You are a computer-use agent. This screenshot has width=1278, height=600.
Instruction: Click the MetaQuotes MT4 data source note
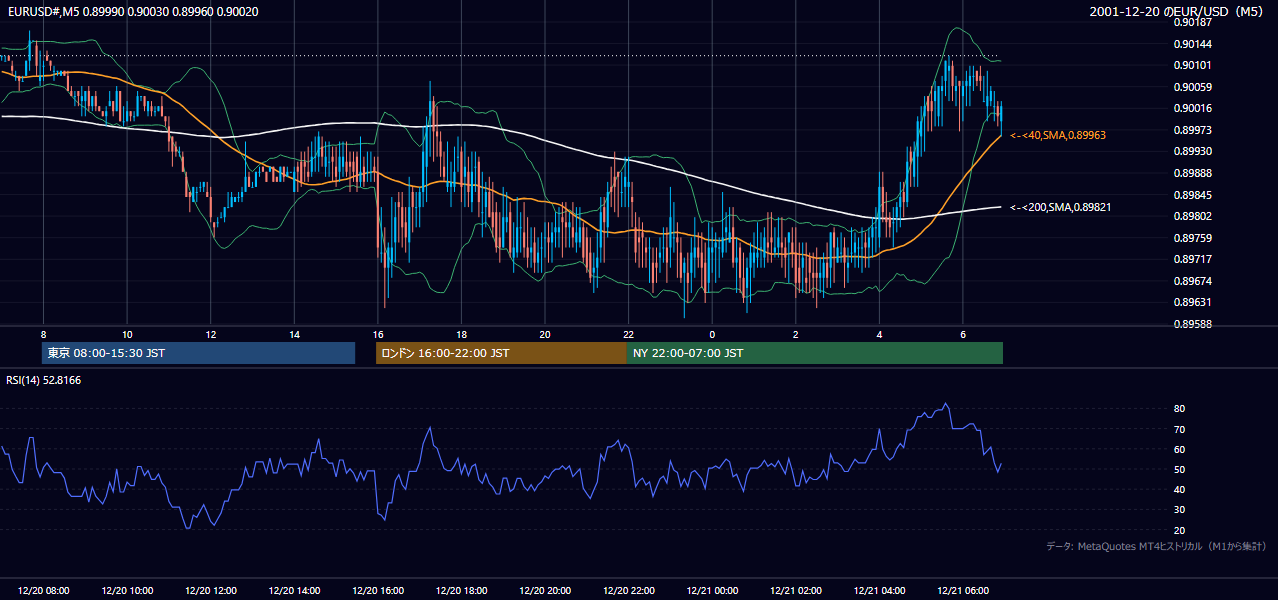pos(1156,546)
